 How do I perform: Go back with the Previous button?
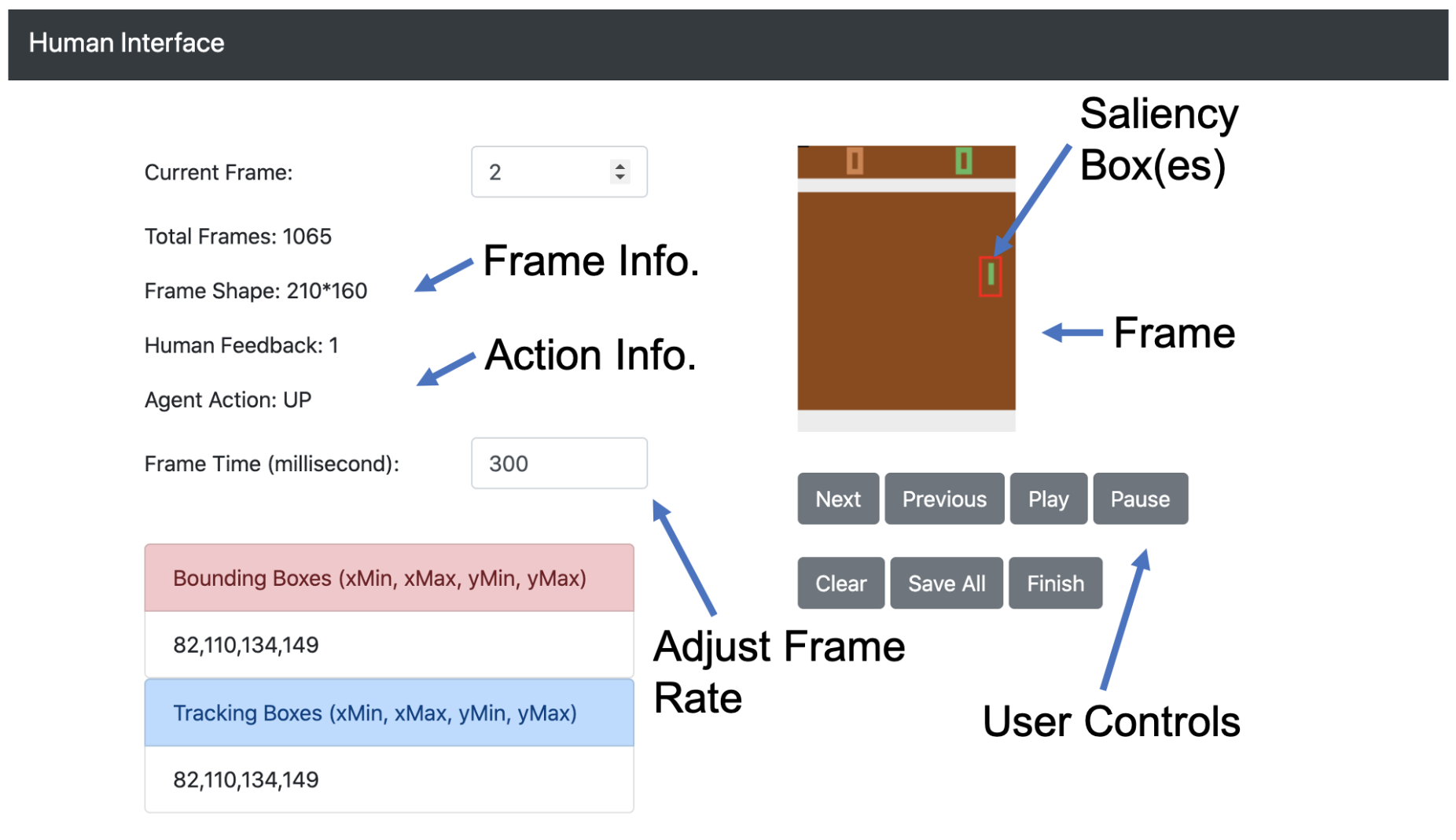tap(943, 499)
